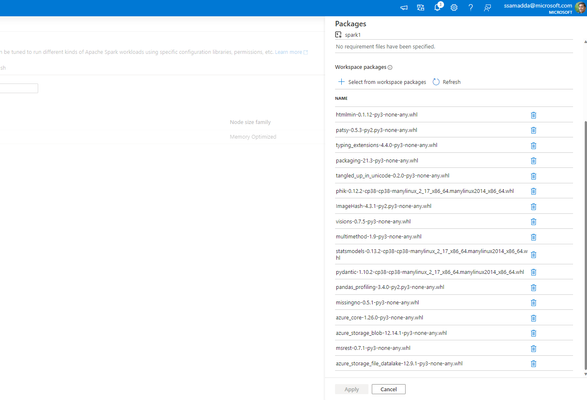Open the feedback icon in header
The width and height of the screenshot is (587, 400).
(487, 7)
